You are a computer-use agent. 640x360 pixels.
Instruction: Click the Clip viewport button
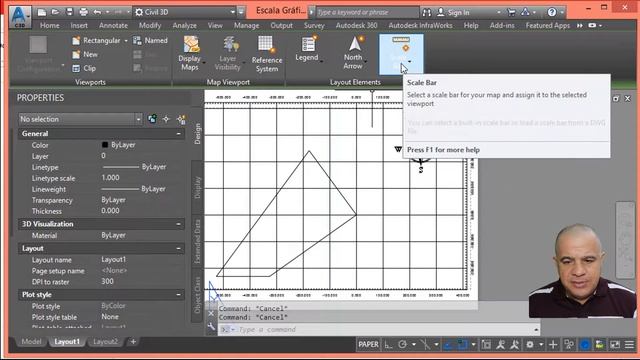[84, 68]
